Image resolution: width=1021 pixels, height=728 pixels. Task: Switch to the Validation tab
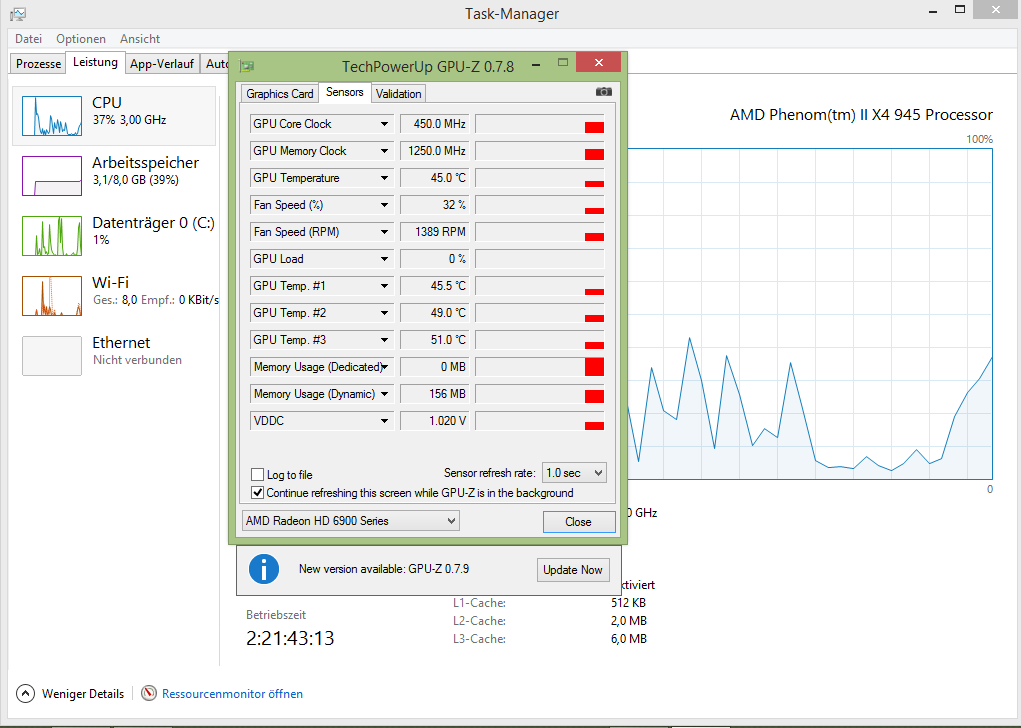399,94
